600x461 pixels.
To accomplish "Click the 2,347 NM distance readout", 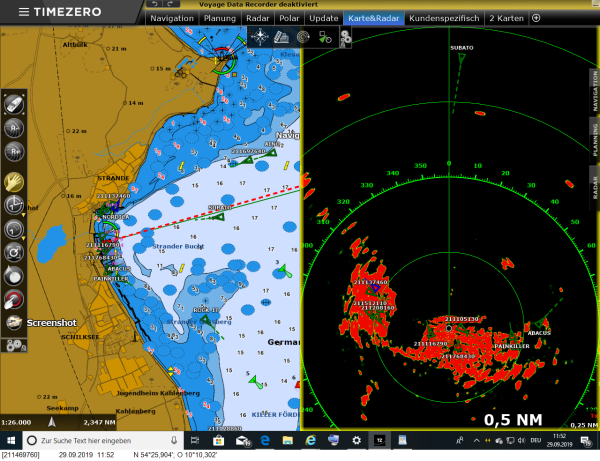I will 99,422.
